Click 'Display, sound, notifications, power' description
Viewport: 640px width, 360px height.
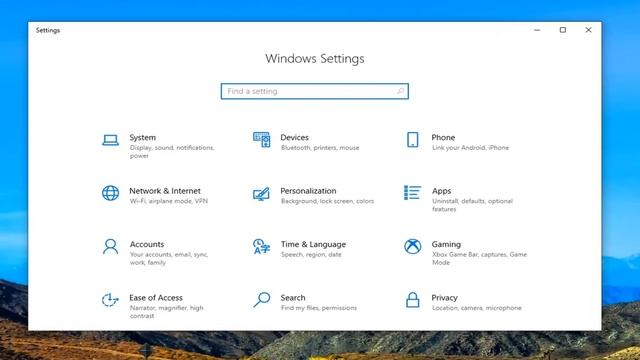click(x=172, y=151)
